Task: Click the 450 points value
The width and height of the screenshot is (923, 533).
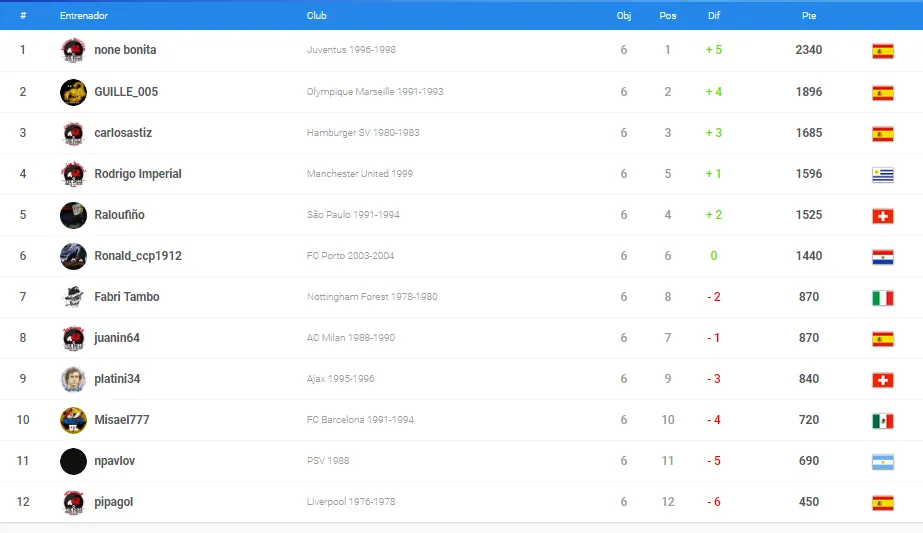Action: click(x=809, y=502)
